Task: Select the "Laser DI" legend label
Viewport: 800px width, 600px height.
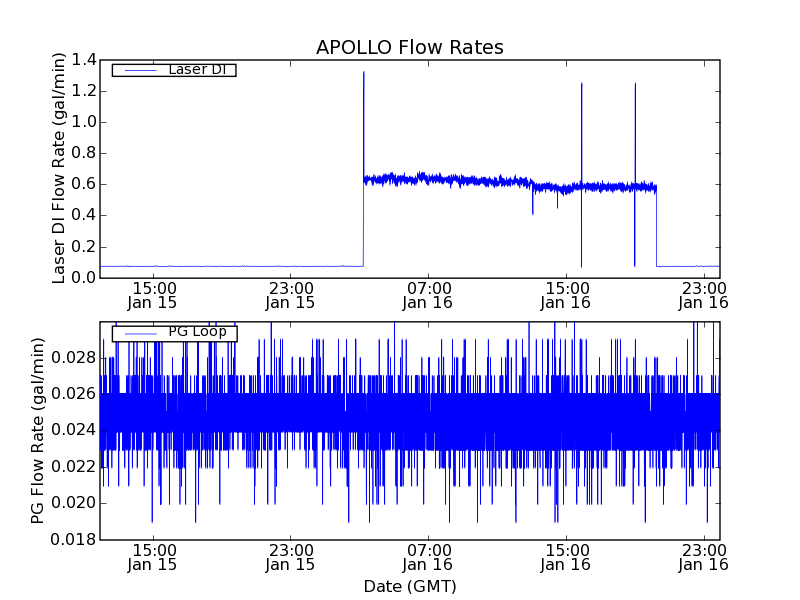Action: (196, 69)
